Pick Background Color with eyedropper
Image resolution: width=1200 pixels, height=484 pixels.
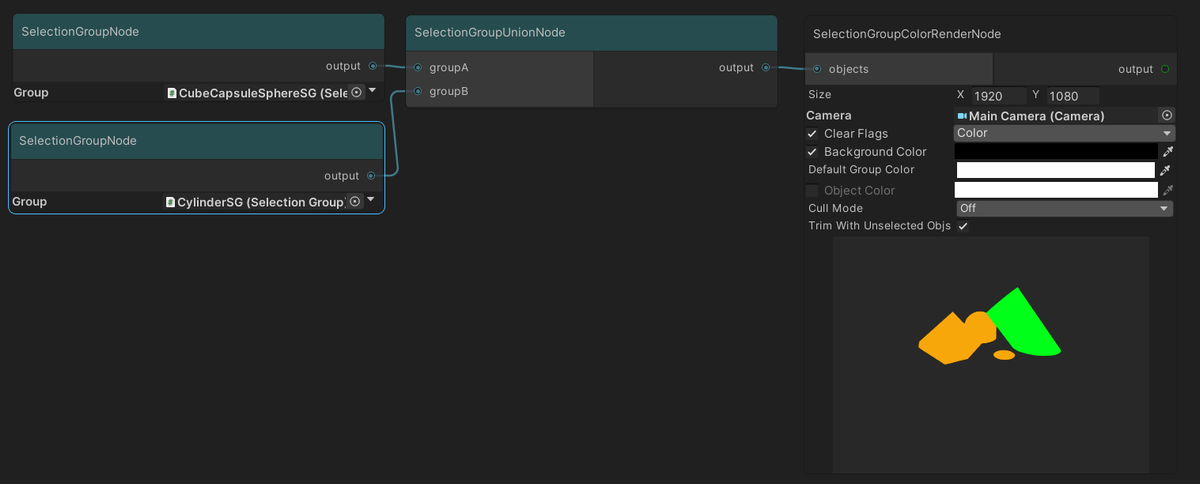pos(1166,152)
